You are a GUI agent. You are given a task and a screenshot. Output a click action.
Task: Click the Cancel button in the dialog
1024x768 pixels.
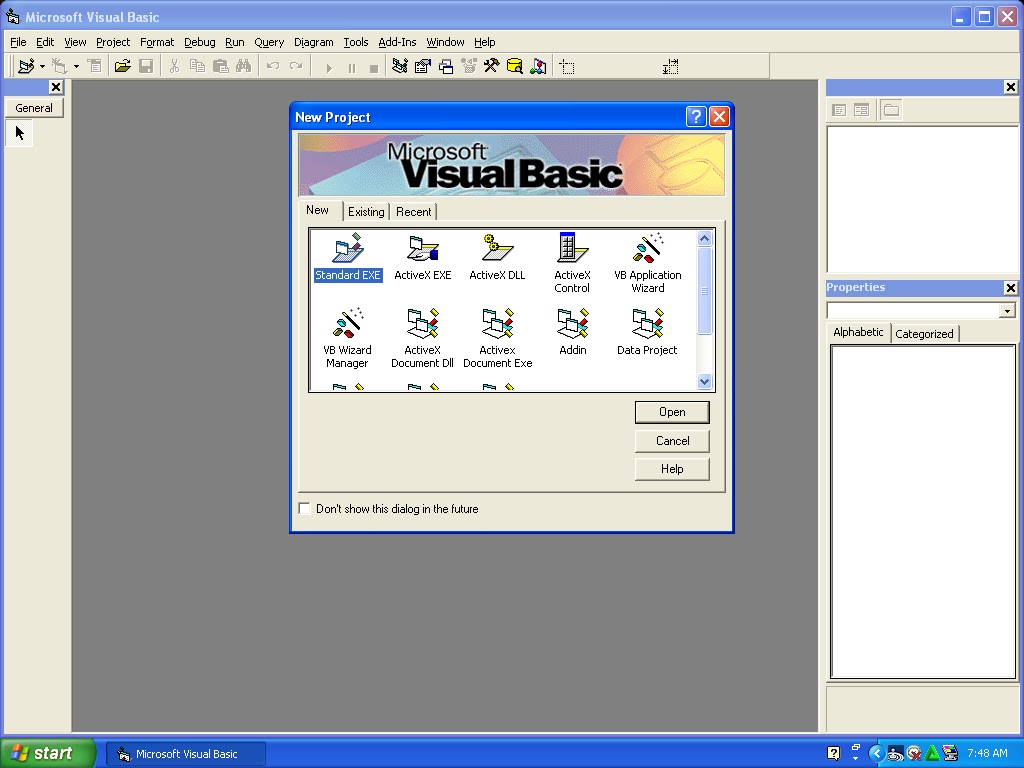pos(672,441)
